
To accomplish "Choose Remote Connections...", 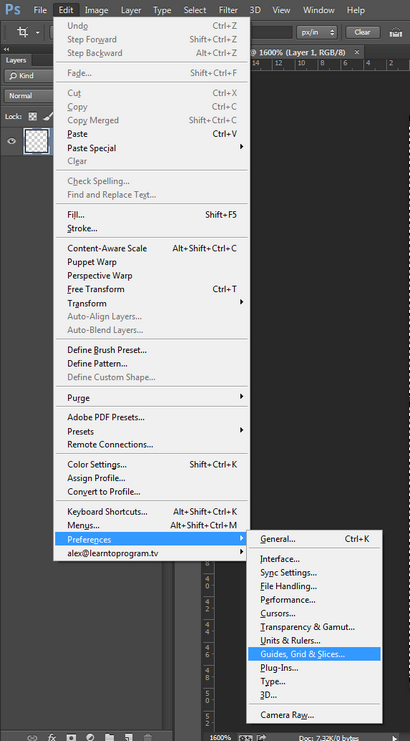I will (x=152, y=445).
